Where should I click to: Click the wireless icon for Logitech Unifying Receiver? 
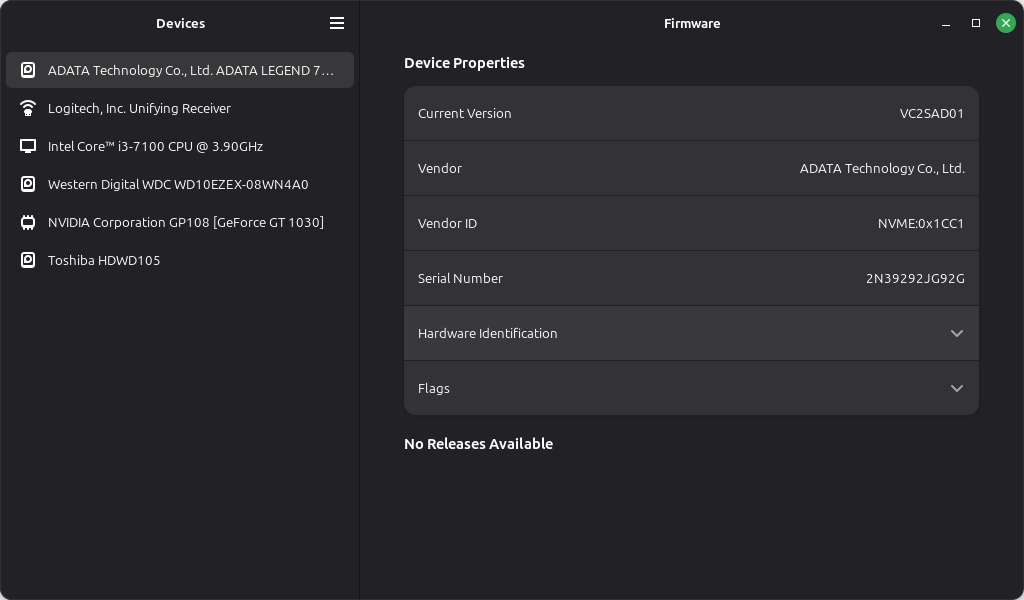point(28,108)
